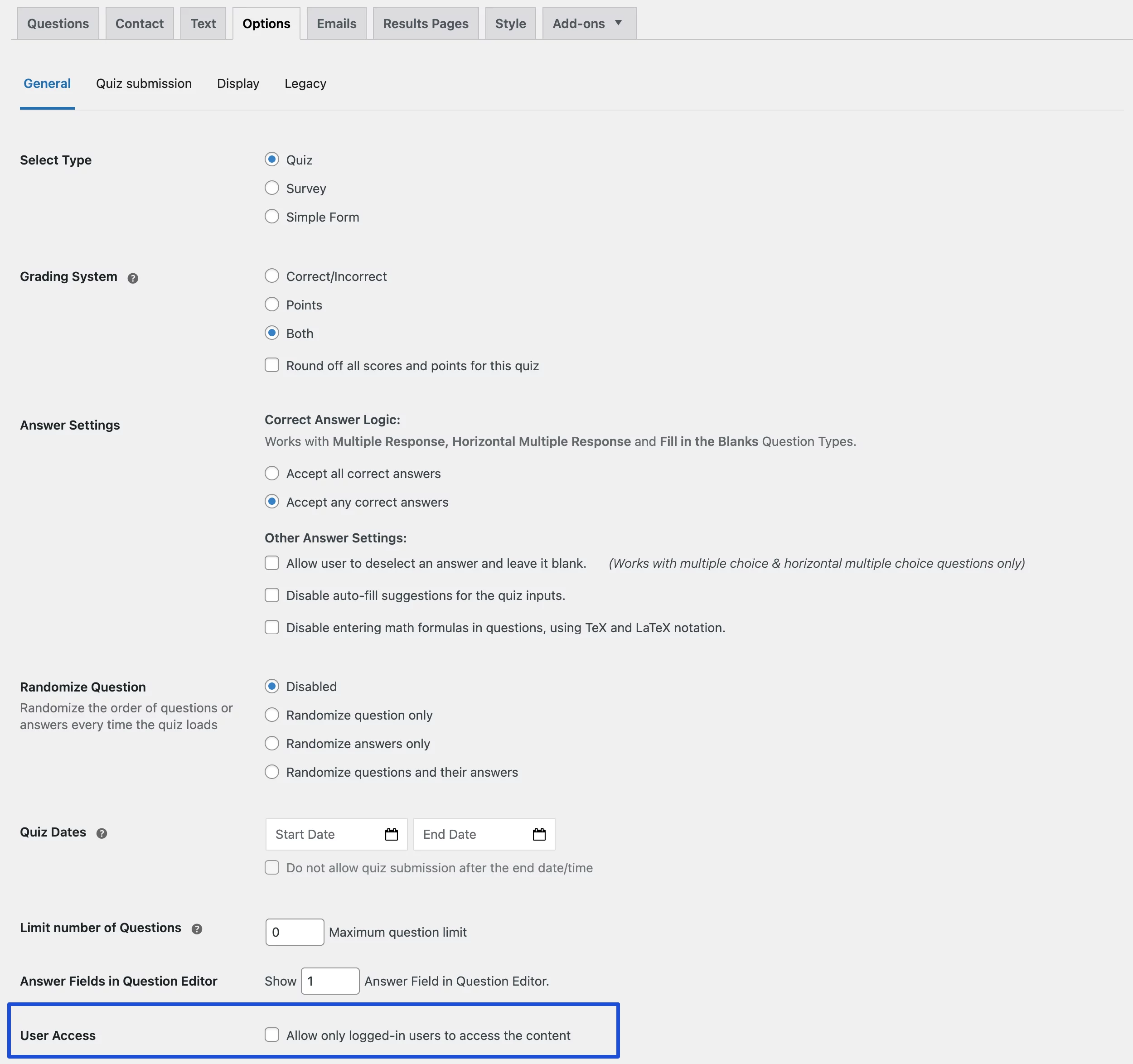Select Accept all correct answers option
The image size is (1133, 1064).
coord(272,473)
